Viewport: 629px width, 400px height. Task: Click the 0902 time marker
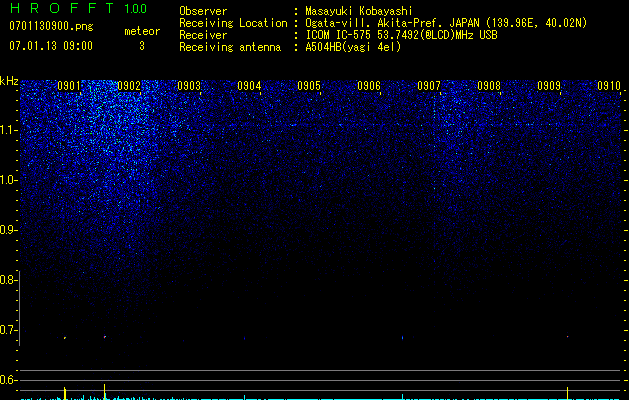pyautogui.click(x=129, y=86)
